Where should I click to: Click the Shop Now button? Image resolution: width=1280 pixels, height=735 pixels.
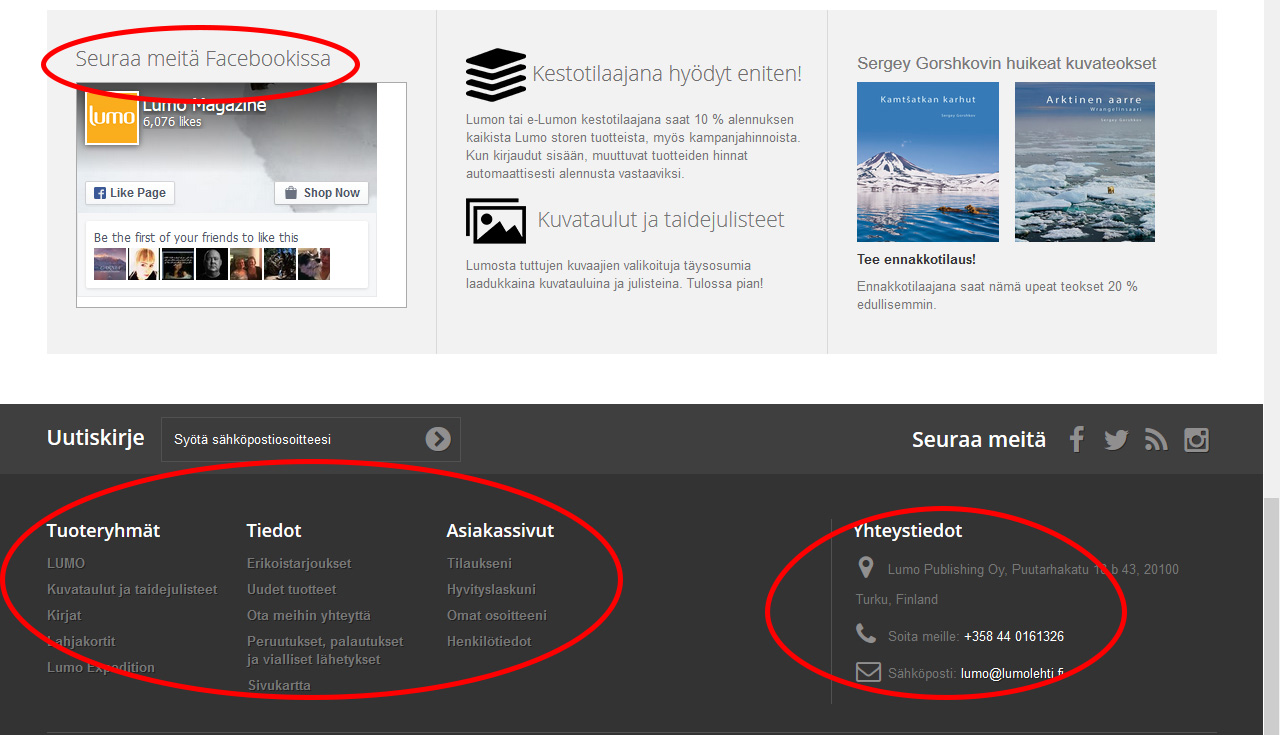coord(322,193)
